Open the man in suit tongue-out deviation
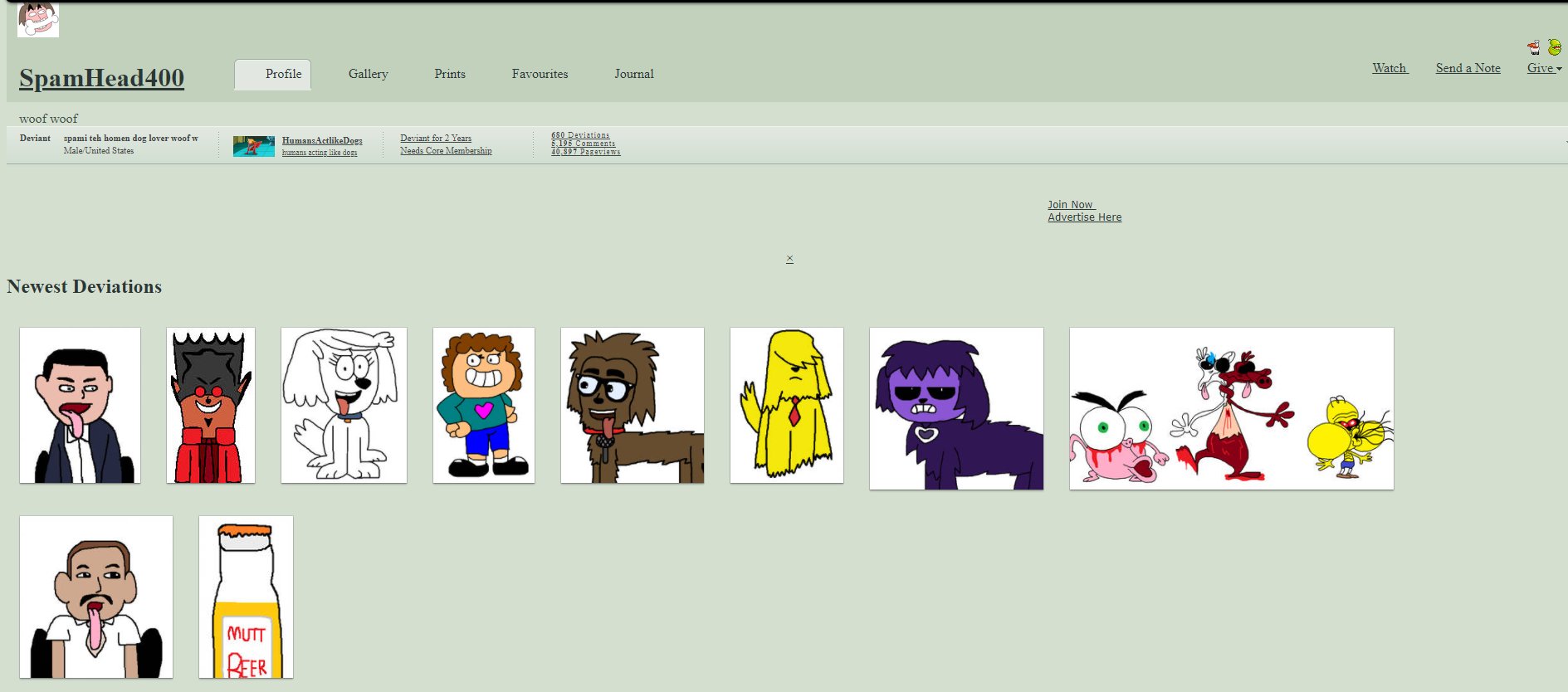This screenshot has height=692, width=1568. (80, 405)
